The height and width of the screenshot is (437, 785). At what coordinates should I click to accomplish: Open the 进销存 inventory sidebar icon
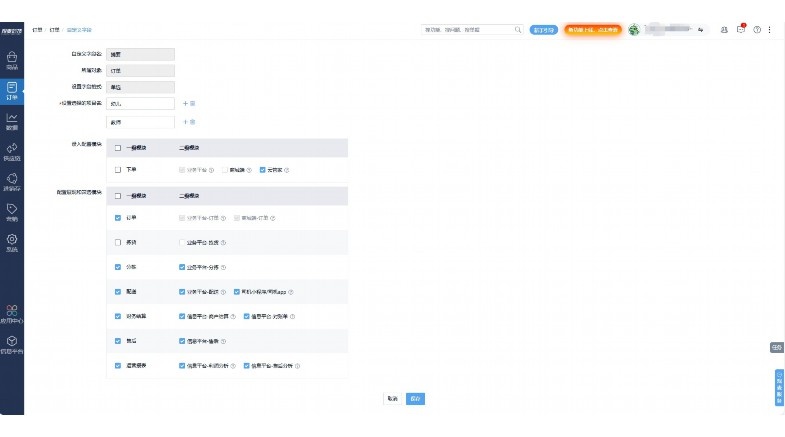tap(12, 182)
